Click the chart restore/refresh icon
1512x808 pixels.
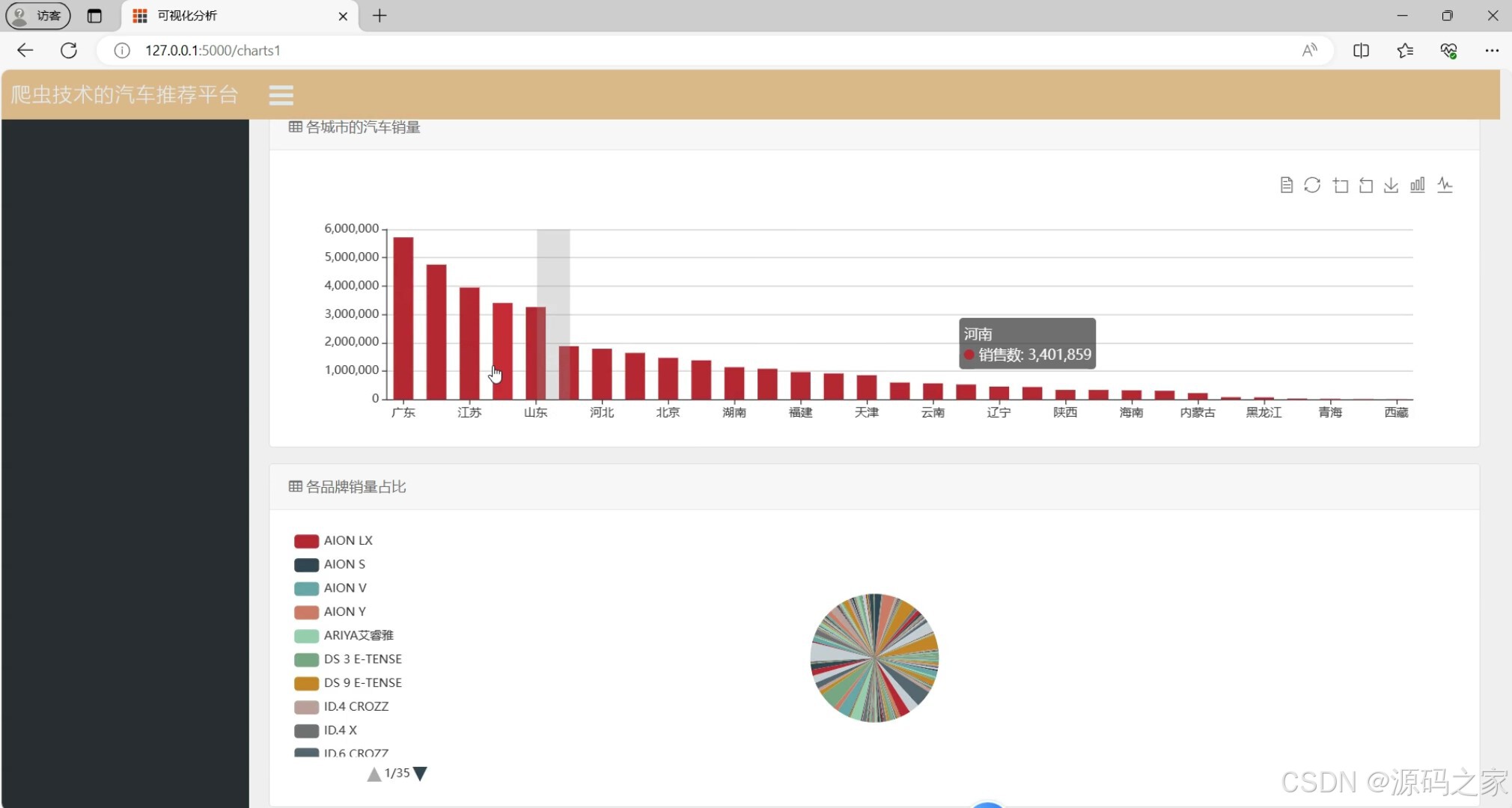(1312, 185)
